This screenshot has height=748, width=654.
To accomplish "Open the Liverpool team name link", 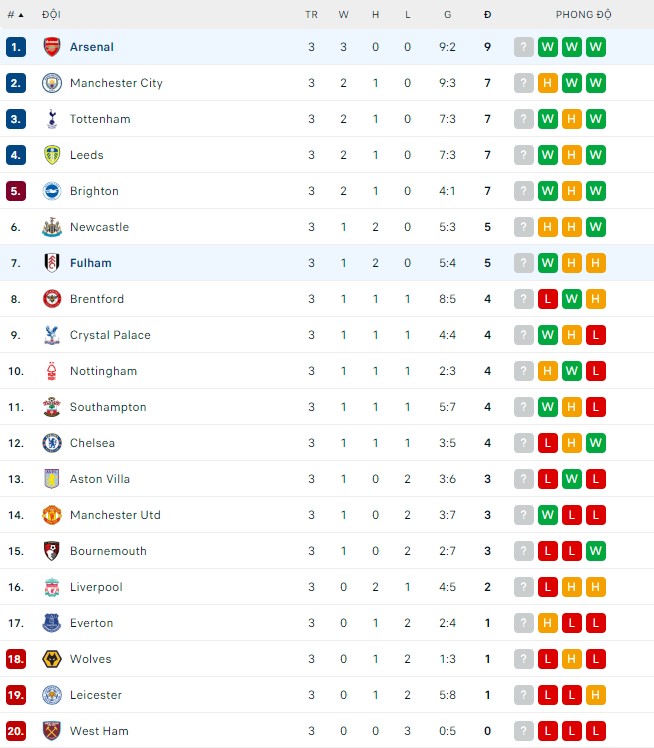I will click(x=96, y=587).
